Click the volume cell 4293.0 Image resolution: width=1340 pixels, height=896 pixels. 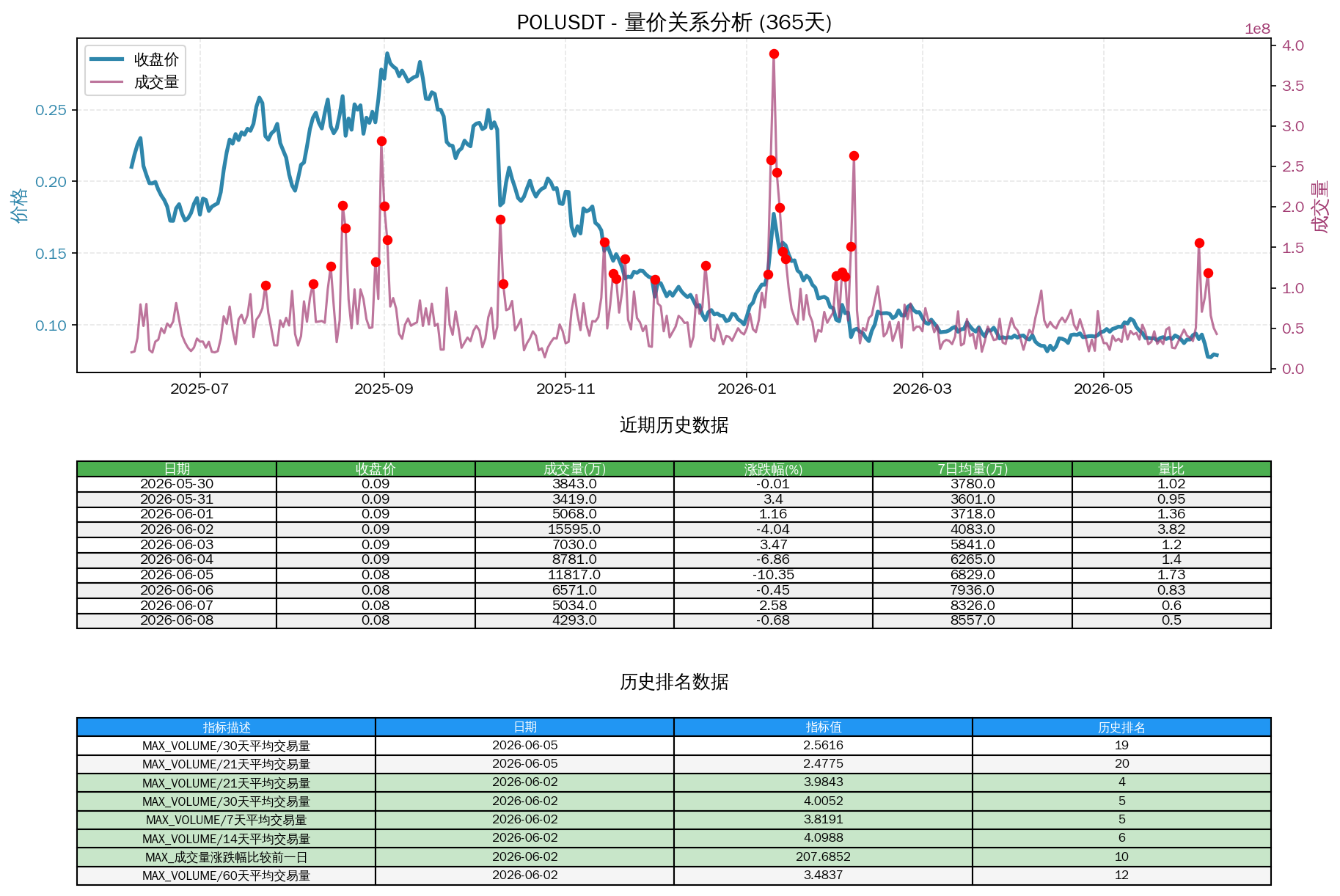pyautogui.click(x=574, y=620)
